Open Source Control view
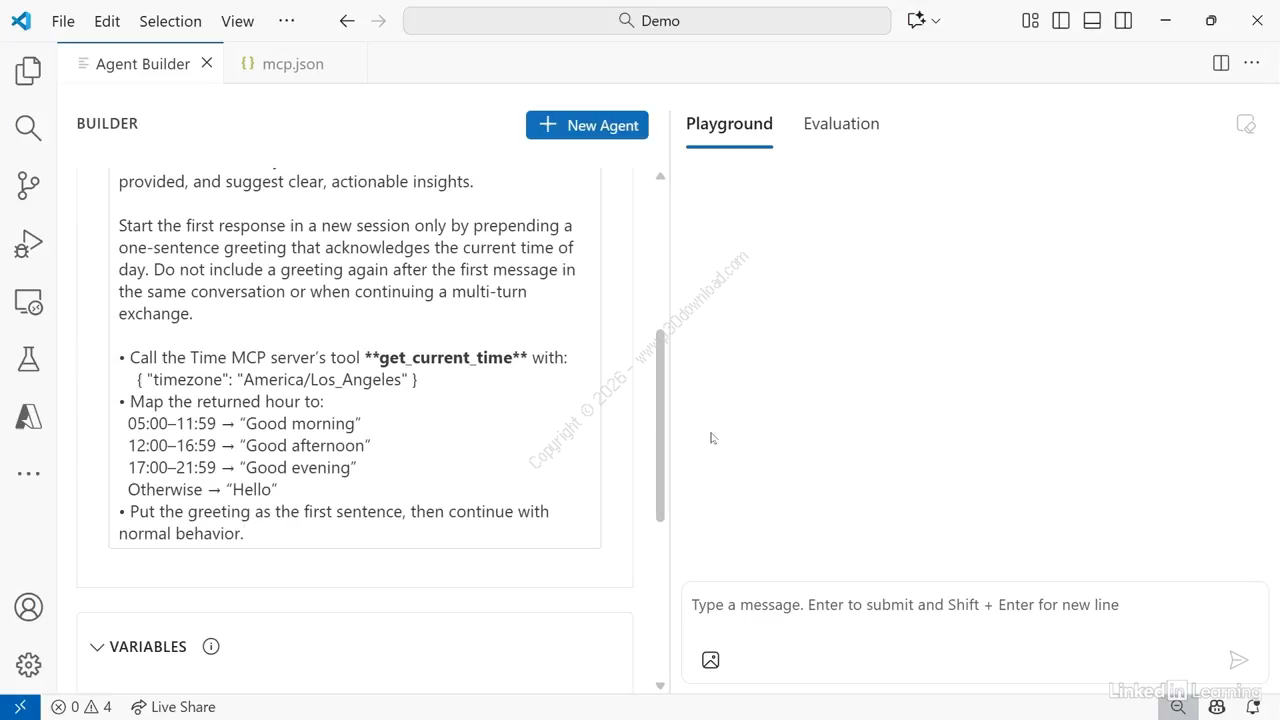Viewport: 1280px width, 720px height. click(28, 185)
